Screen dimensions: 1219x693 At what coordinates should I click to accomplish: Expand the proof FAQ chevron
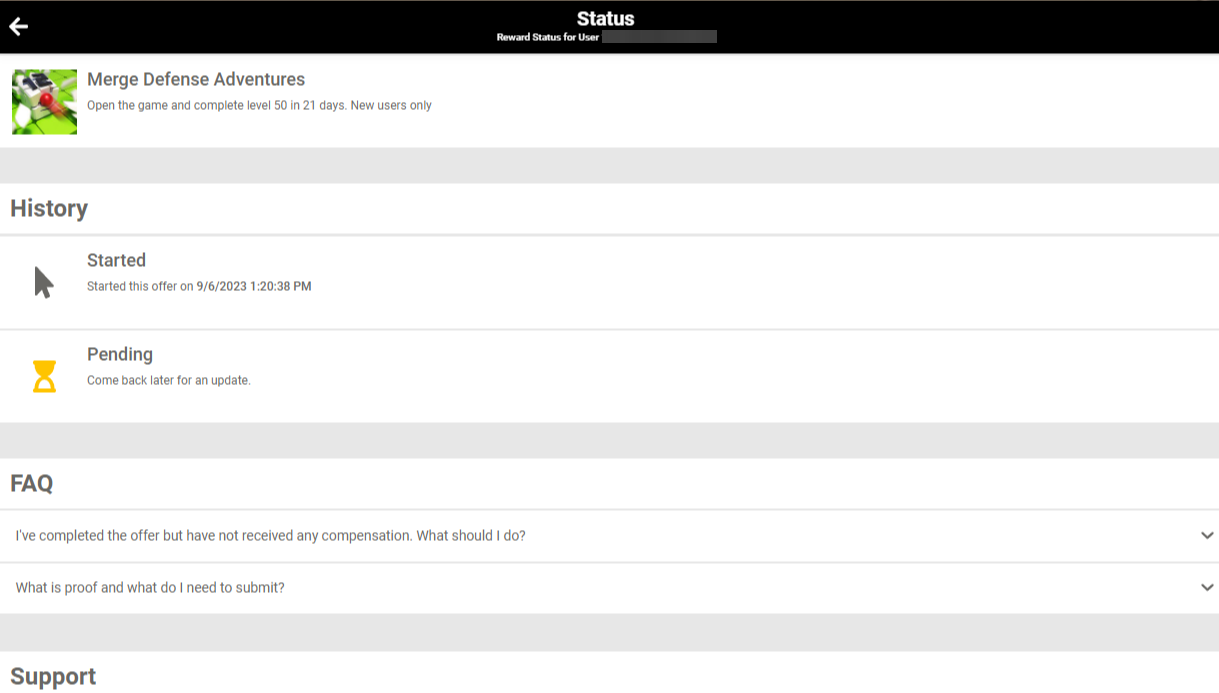1207,588
